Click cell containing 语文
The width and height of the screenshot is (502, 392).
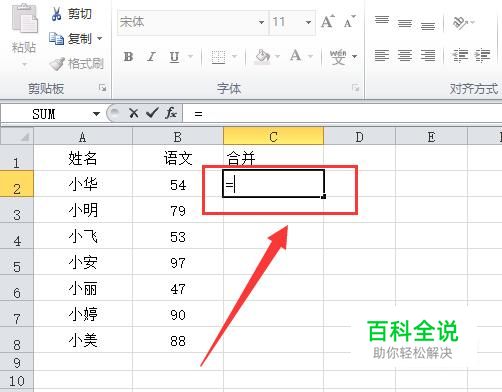pos(178,158)
